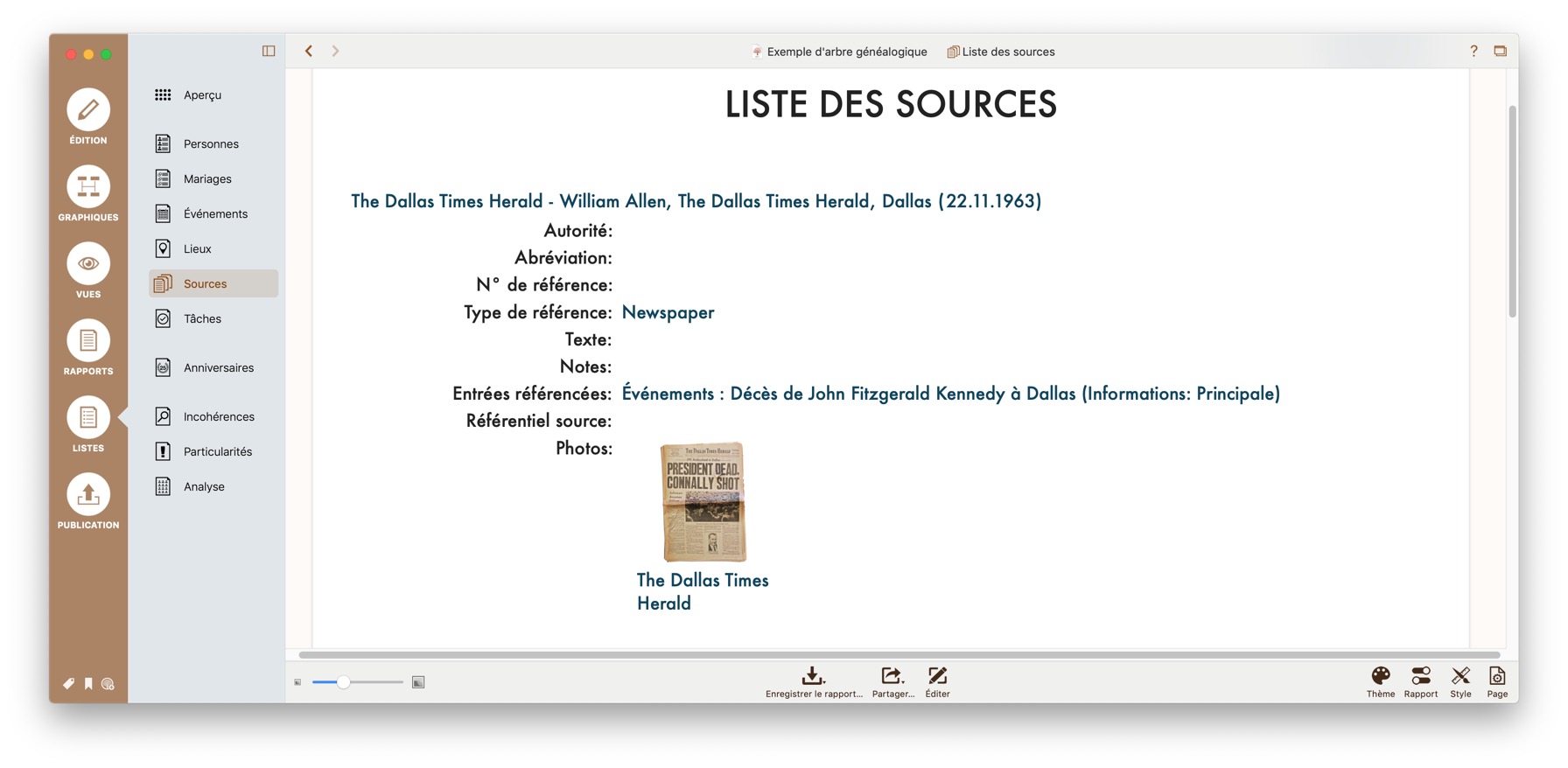The image size is (1568, 768).
Task: Select Incohérences list
Action: click(213, 416)
